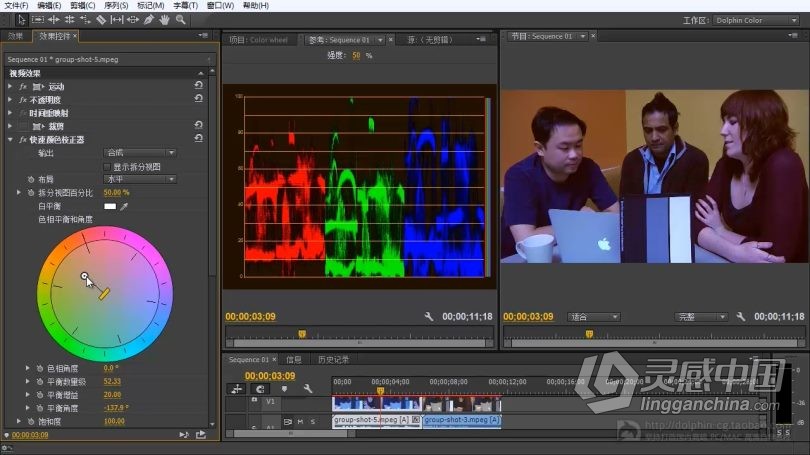Viewport: 810px width, 455px height.
Task: Select the Slide tool
Action: click(133, 20)
